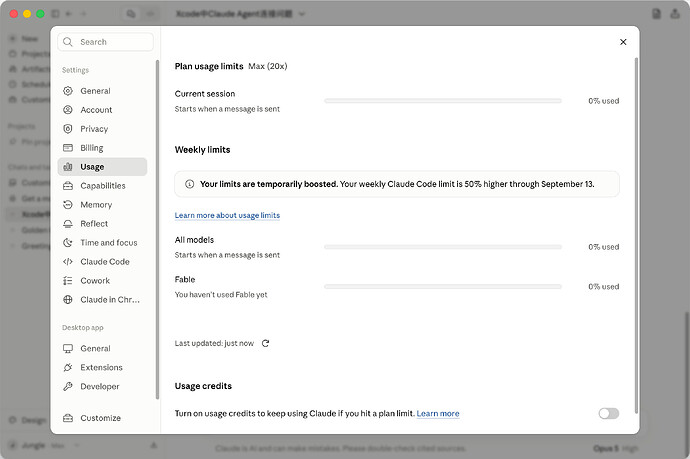Expand the conversation title dropdown chevron
Image resolution: width=690 pixels, height=459 pixels.
[302, 14]
